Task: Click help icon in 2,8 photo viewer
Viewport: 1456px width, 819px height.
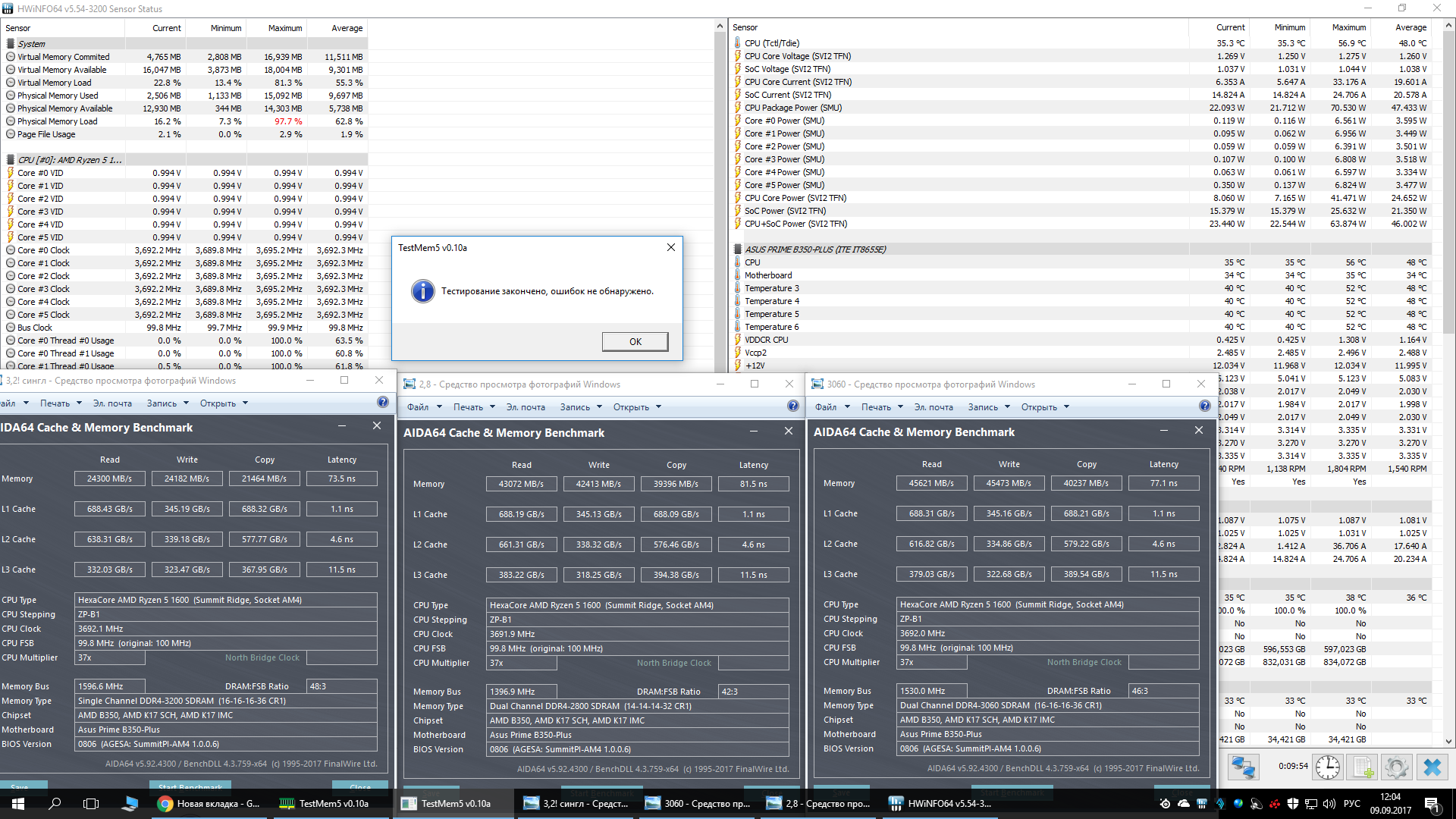Action: (793, 406)
